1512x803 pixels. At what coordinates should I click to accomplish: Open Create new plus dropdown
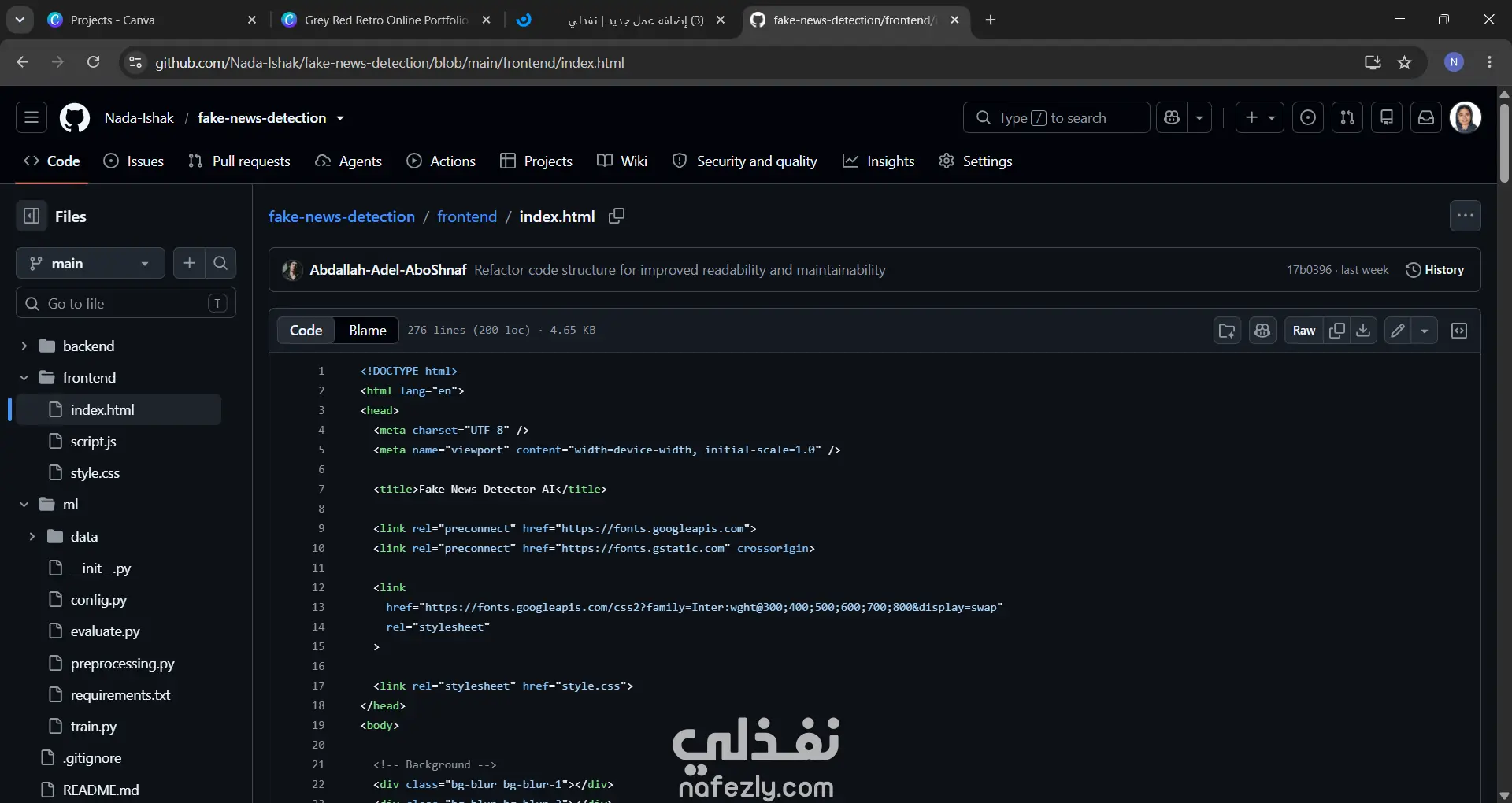click(1260, 117)
